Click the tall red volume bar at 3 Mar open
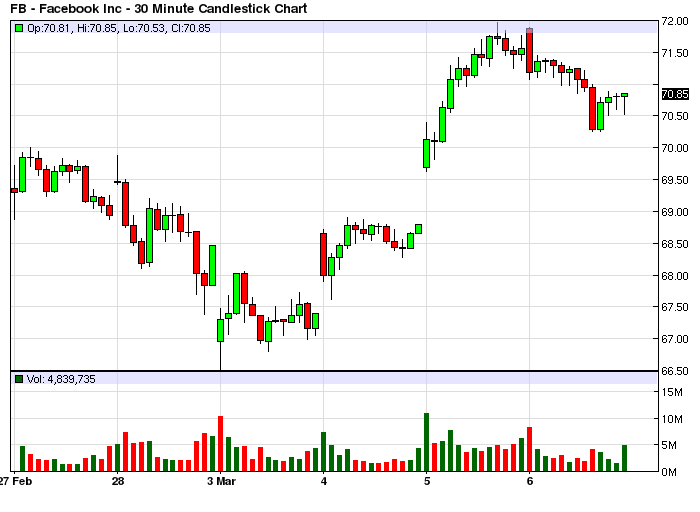 221,444
